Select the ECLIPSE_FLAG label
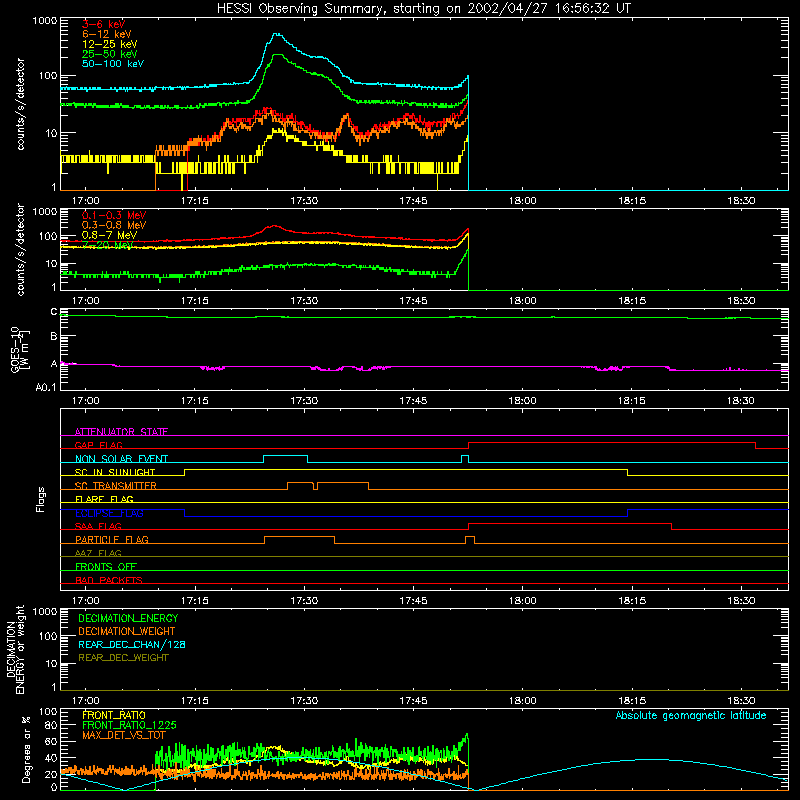Viewport: 800px width, 800px height. tap(109, 513)
